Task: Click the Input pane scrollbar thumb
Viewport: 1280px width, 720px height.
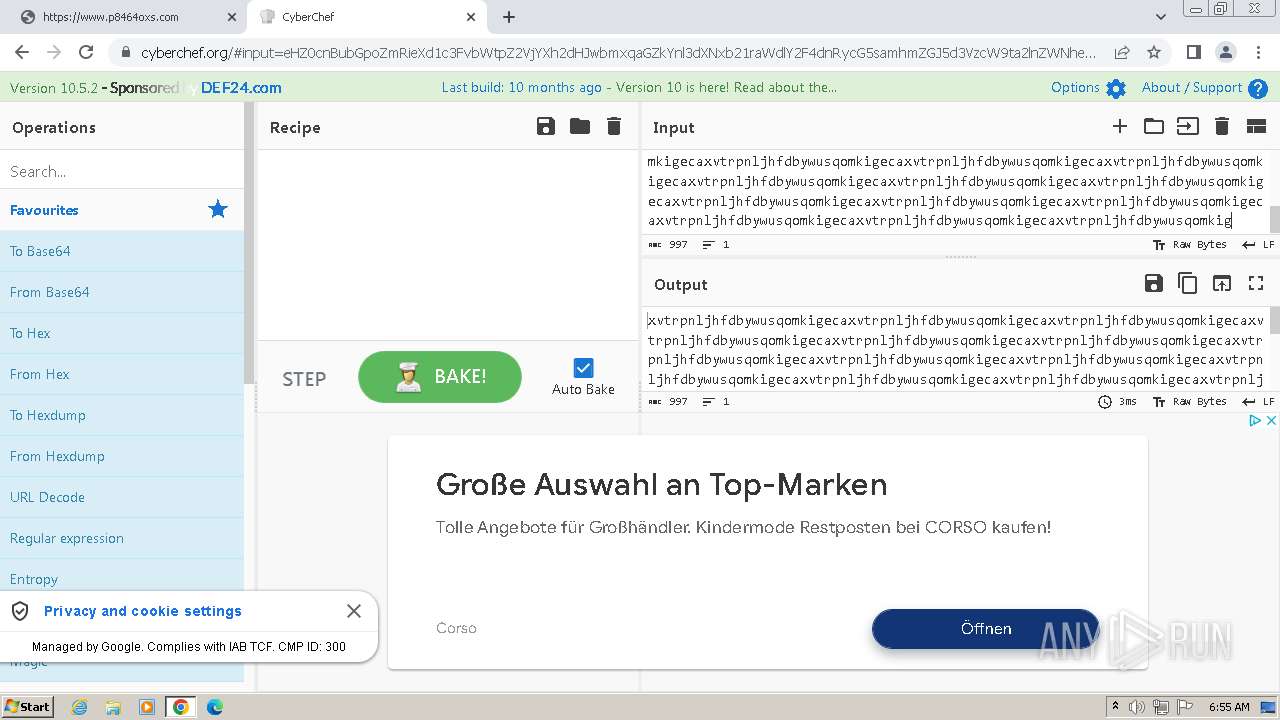Action: click(1274, 219)
